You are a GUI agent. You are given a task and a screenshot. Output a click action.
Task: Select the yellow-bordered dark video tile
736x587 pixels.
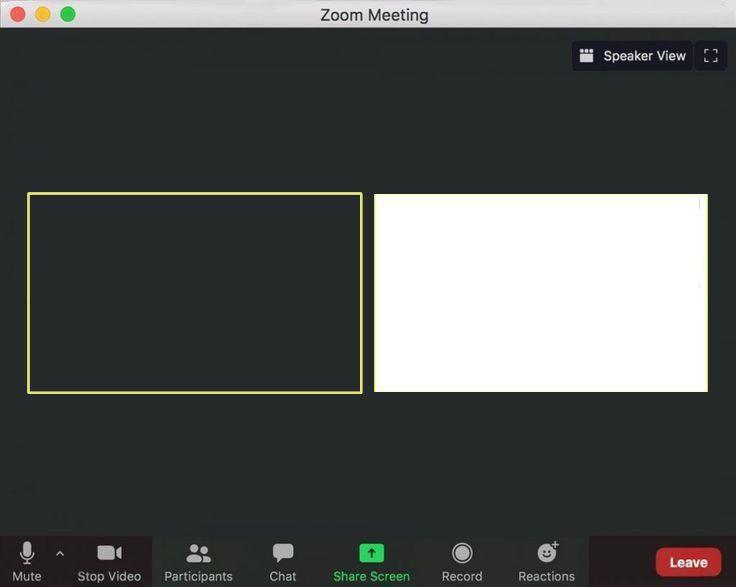pos(195,293)
